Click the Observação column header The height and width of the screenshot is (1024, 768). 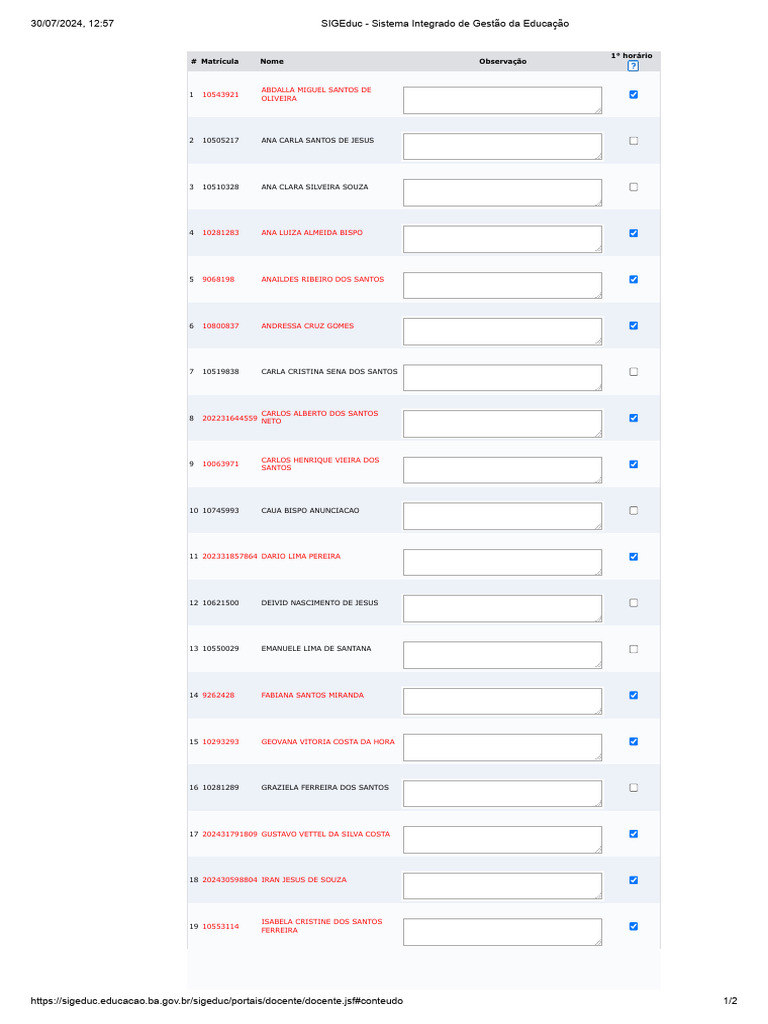click(502, 62)
